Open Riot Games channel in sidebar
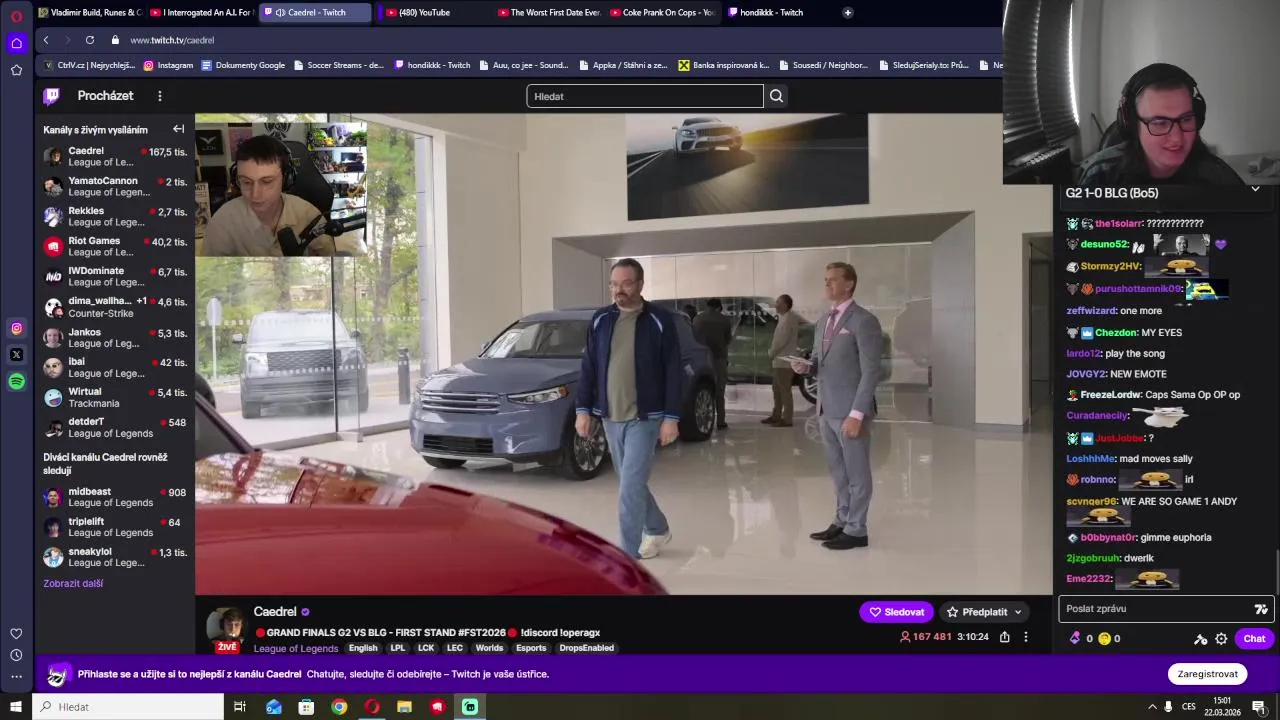 pos(115,246)
